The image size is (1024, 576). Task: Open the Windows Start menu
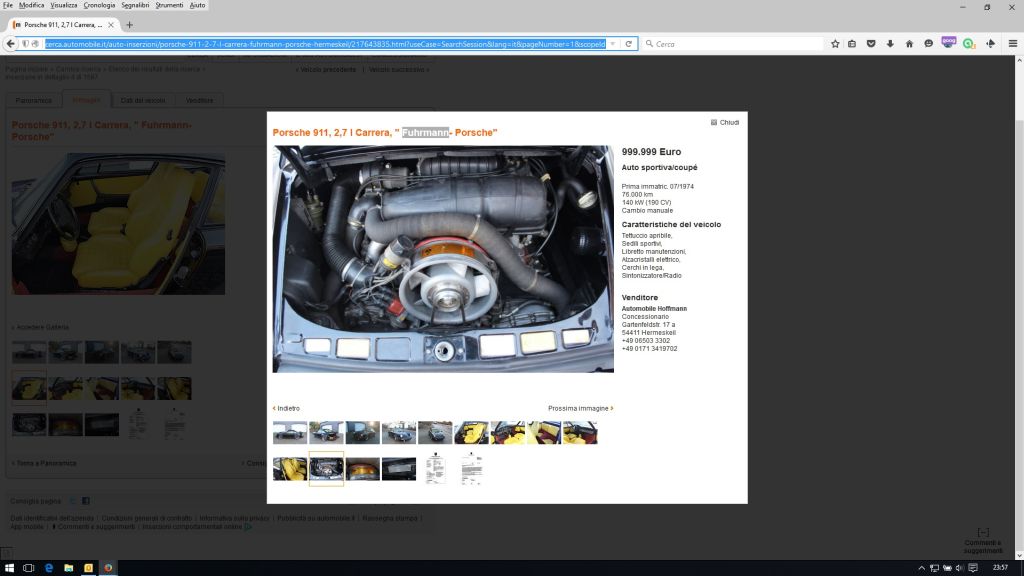(x=9, y=568)
